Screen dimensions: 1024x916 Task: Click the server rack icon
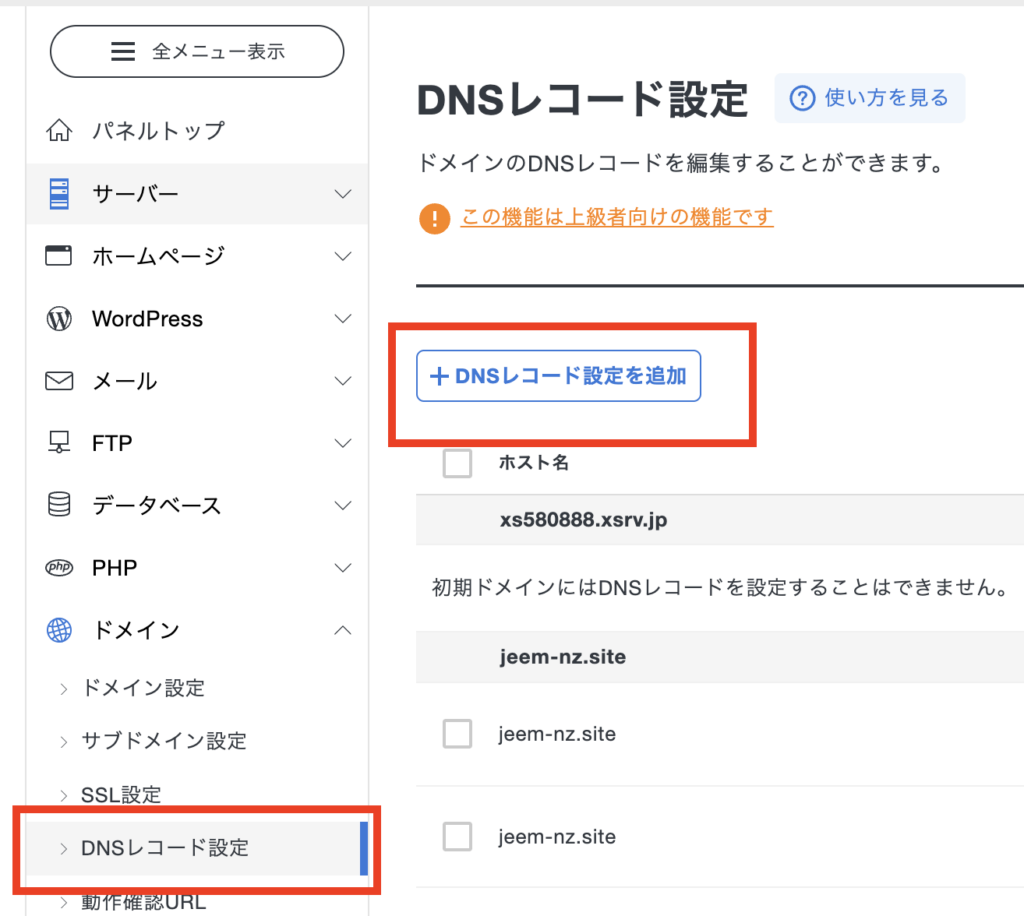(x=60, y=193)
